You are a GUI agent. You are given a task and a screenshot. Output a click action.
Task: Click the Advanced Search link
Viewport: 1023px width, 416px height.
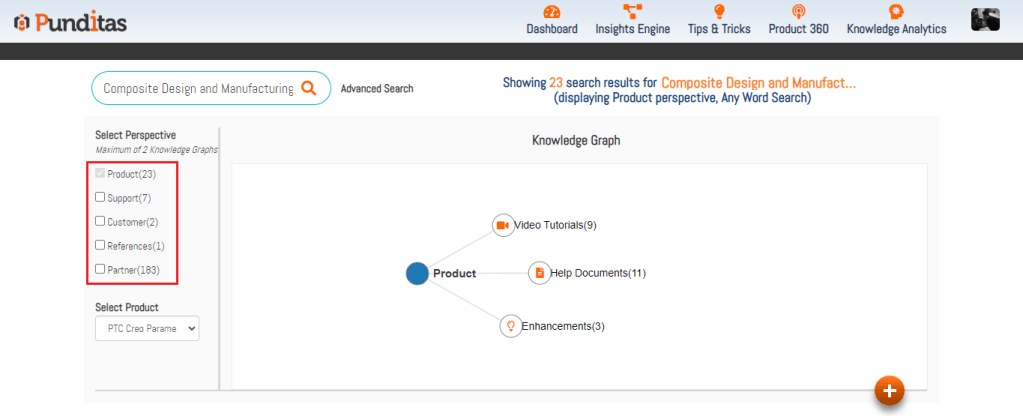(377, 89)
